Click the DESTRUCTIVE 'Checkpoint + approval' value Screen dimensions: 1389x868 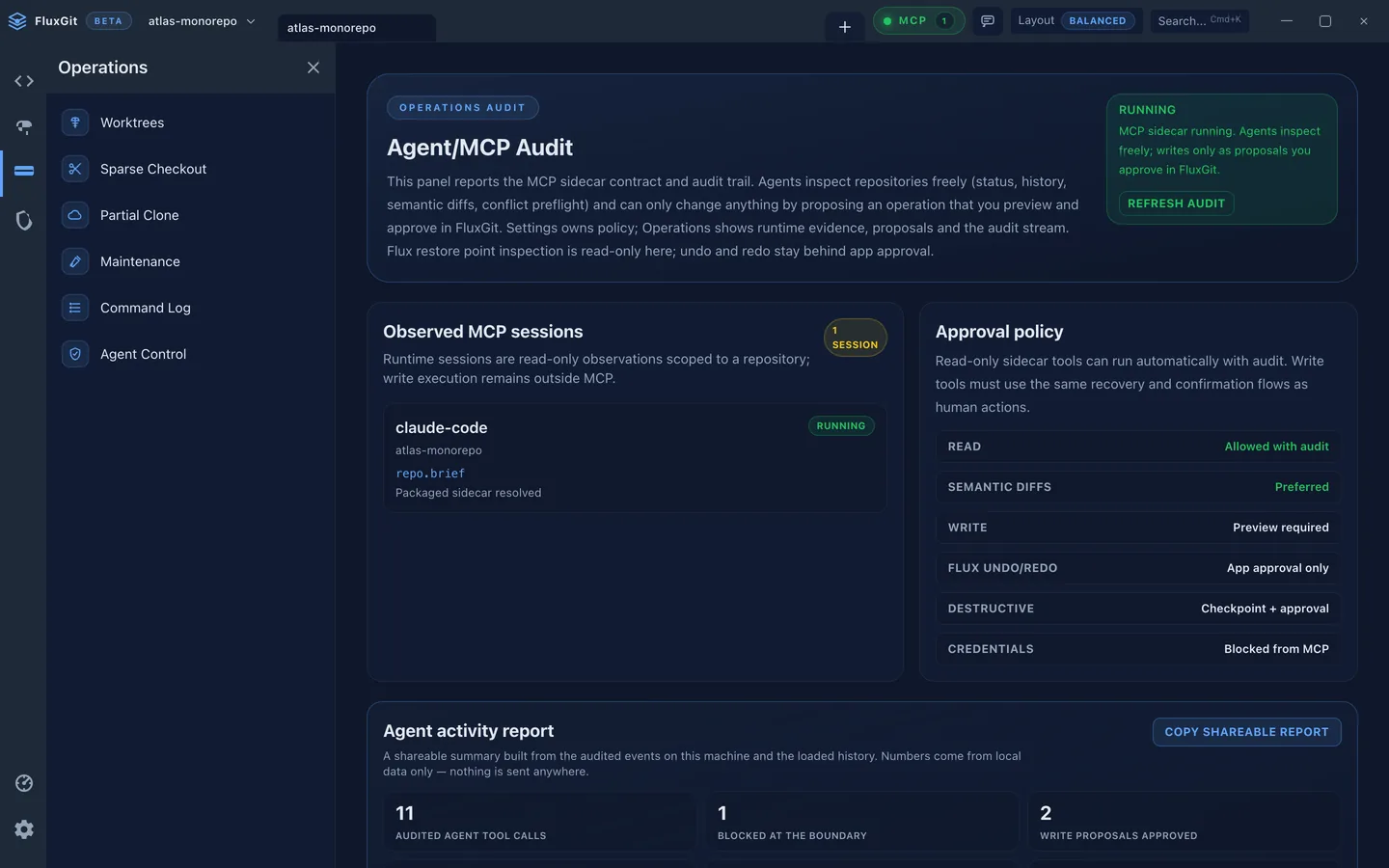click(1265, 609)
